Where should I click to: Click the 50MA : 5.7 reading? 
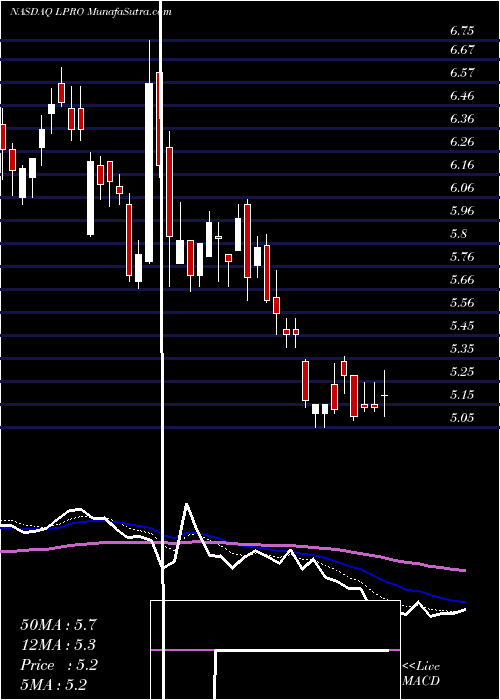click(x=58, y=624)
